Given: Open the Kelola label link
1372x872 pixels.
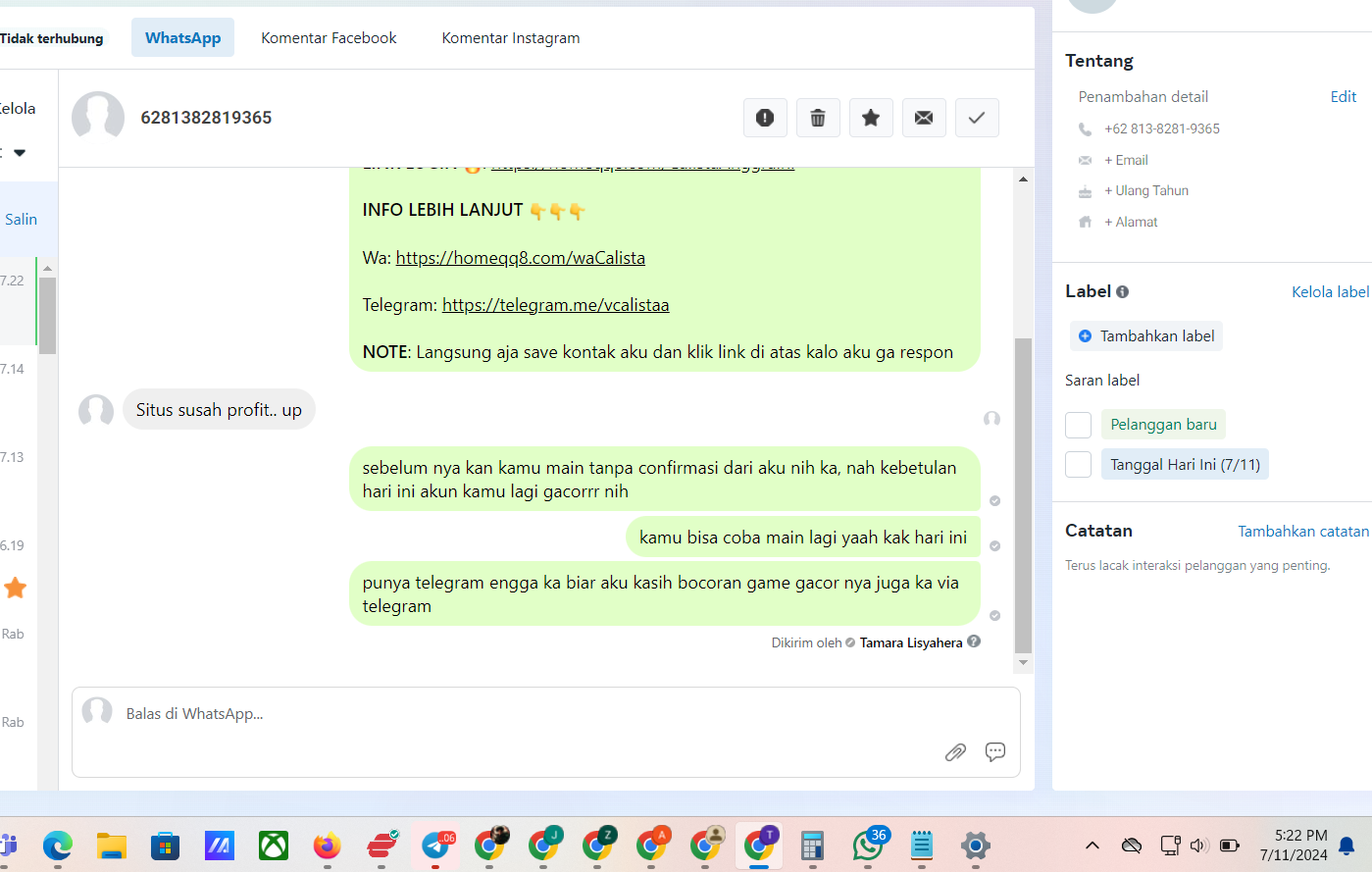Looking at the screenshot, I should pyautogui.click(x=1330, y=292).
